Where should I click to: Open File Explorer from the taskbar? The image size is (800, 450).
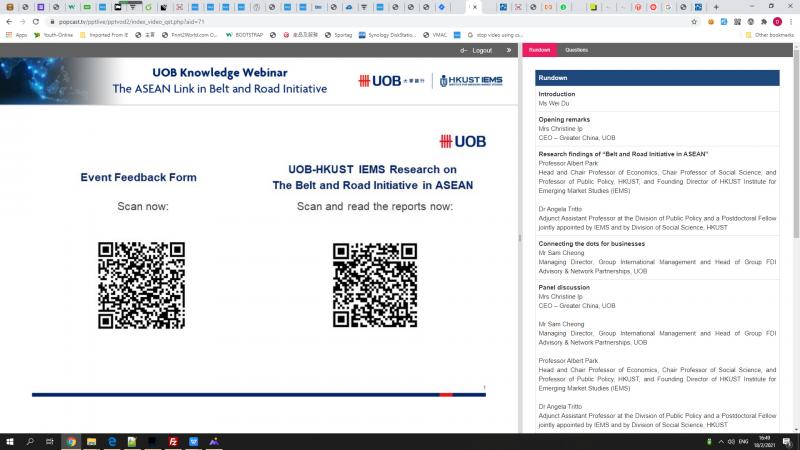coord(91,442)
